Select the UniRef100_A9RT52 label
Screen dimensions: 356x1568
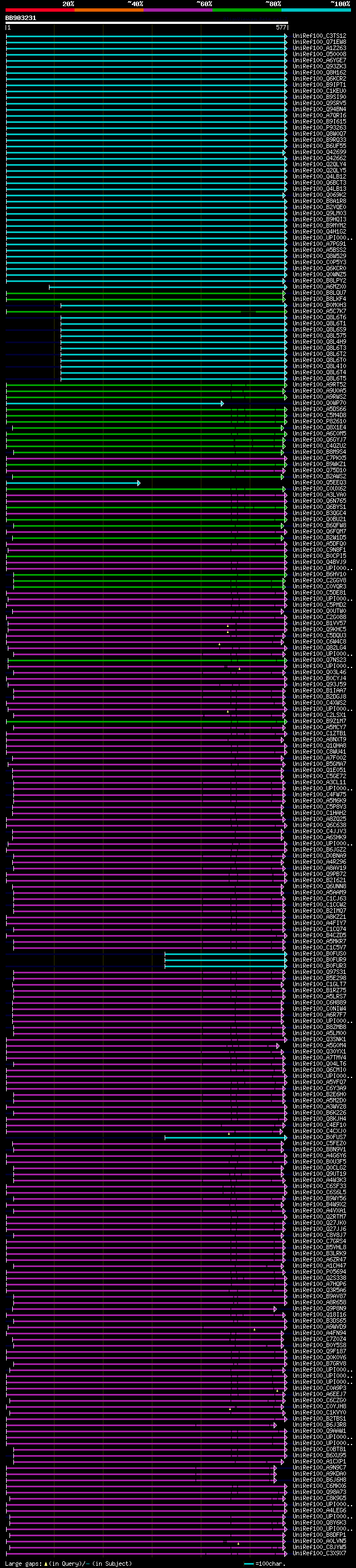point(319,385)
